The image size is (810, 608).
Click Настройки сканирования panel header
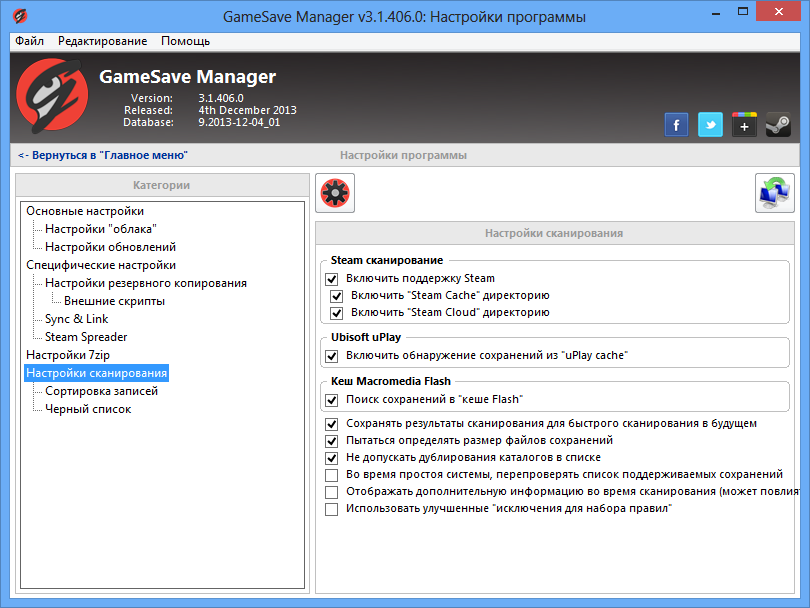[554, 233]
